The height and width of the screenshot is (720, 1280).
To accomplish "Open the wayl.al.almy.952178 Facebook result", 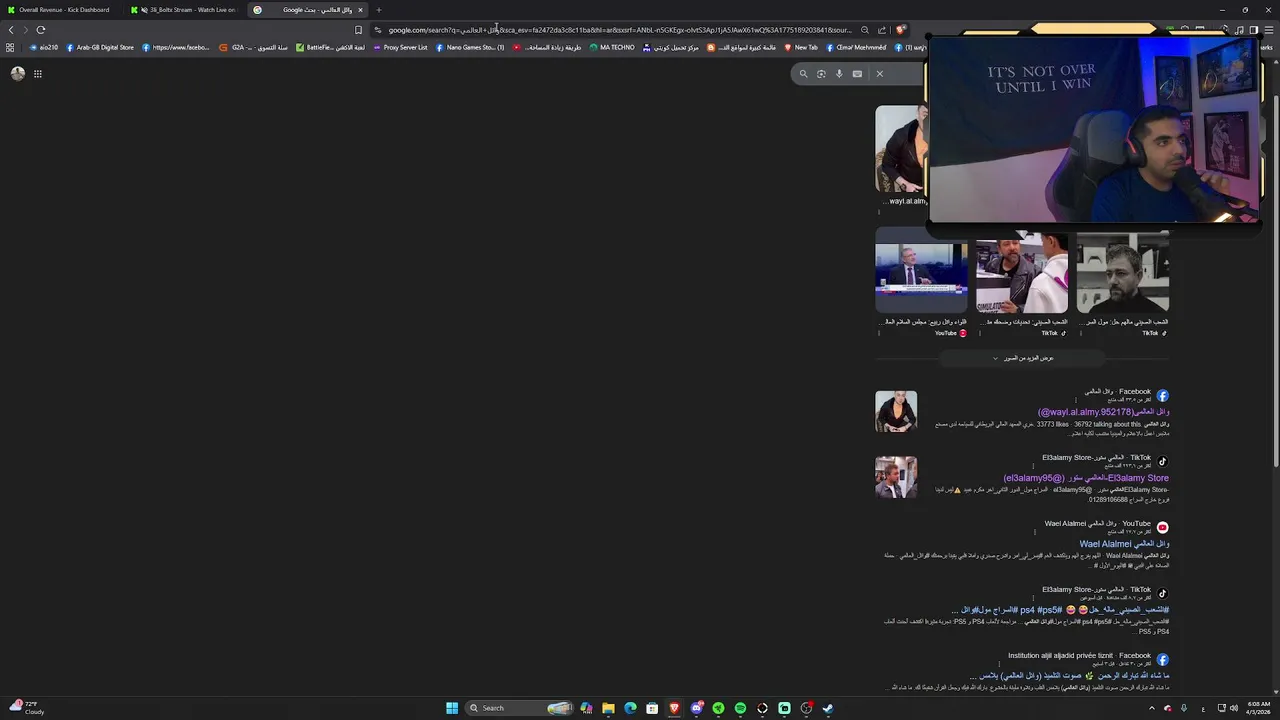I will [x=1103, y=412].
